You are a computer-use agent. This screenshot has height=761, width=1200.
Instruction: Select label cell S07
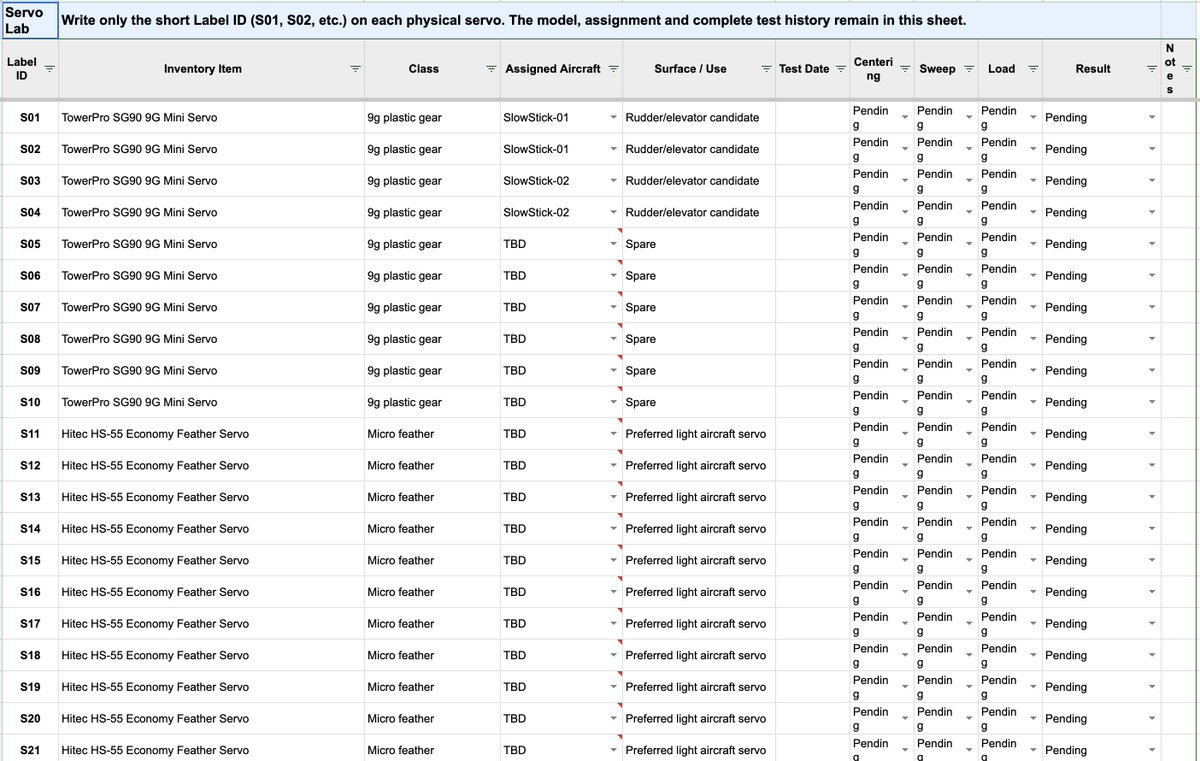point(29,308)
